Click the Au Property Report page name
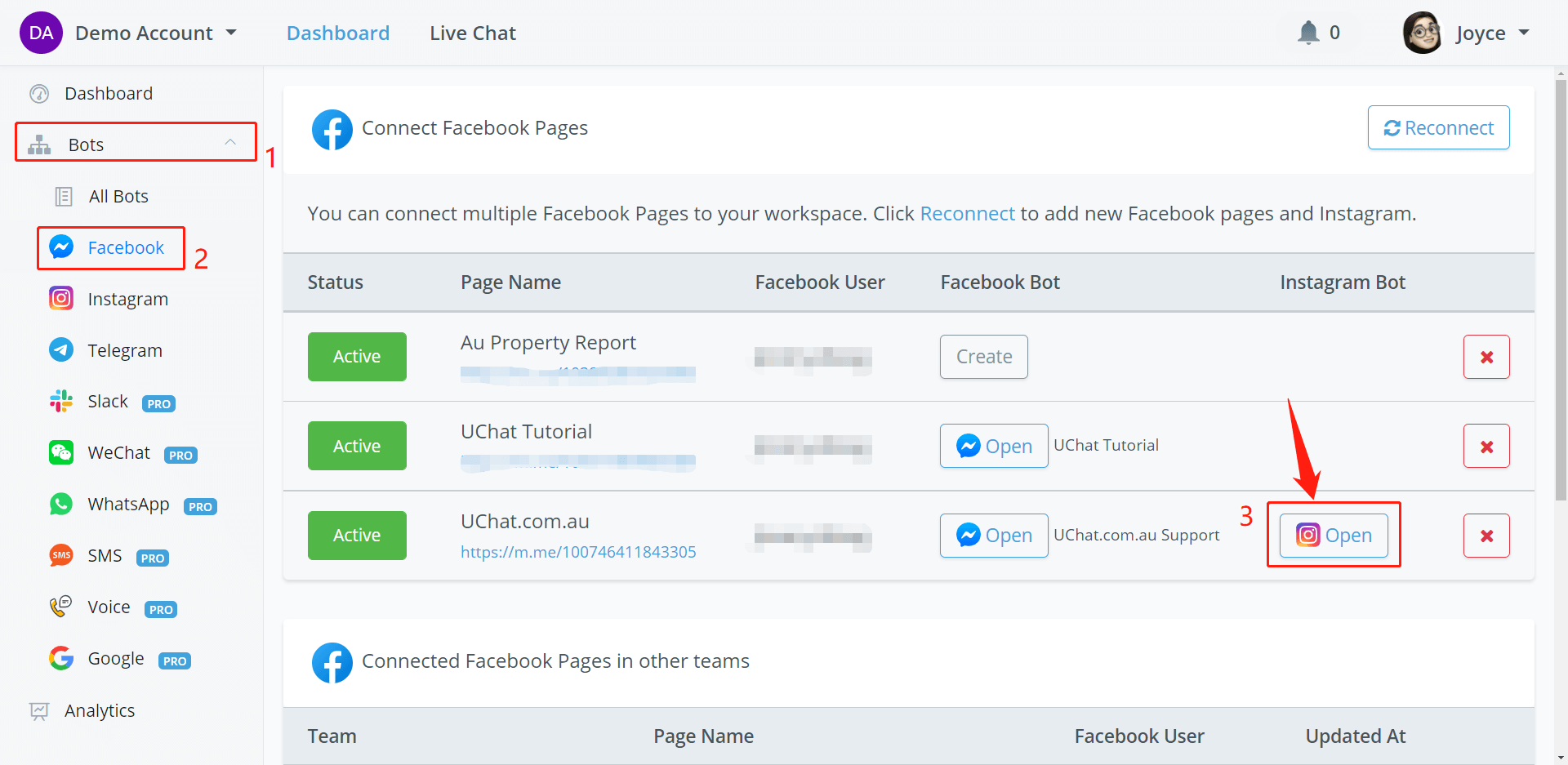The height and width of the screenshot is (765, 1568). 548,343
